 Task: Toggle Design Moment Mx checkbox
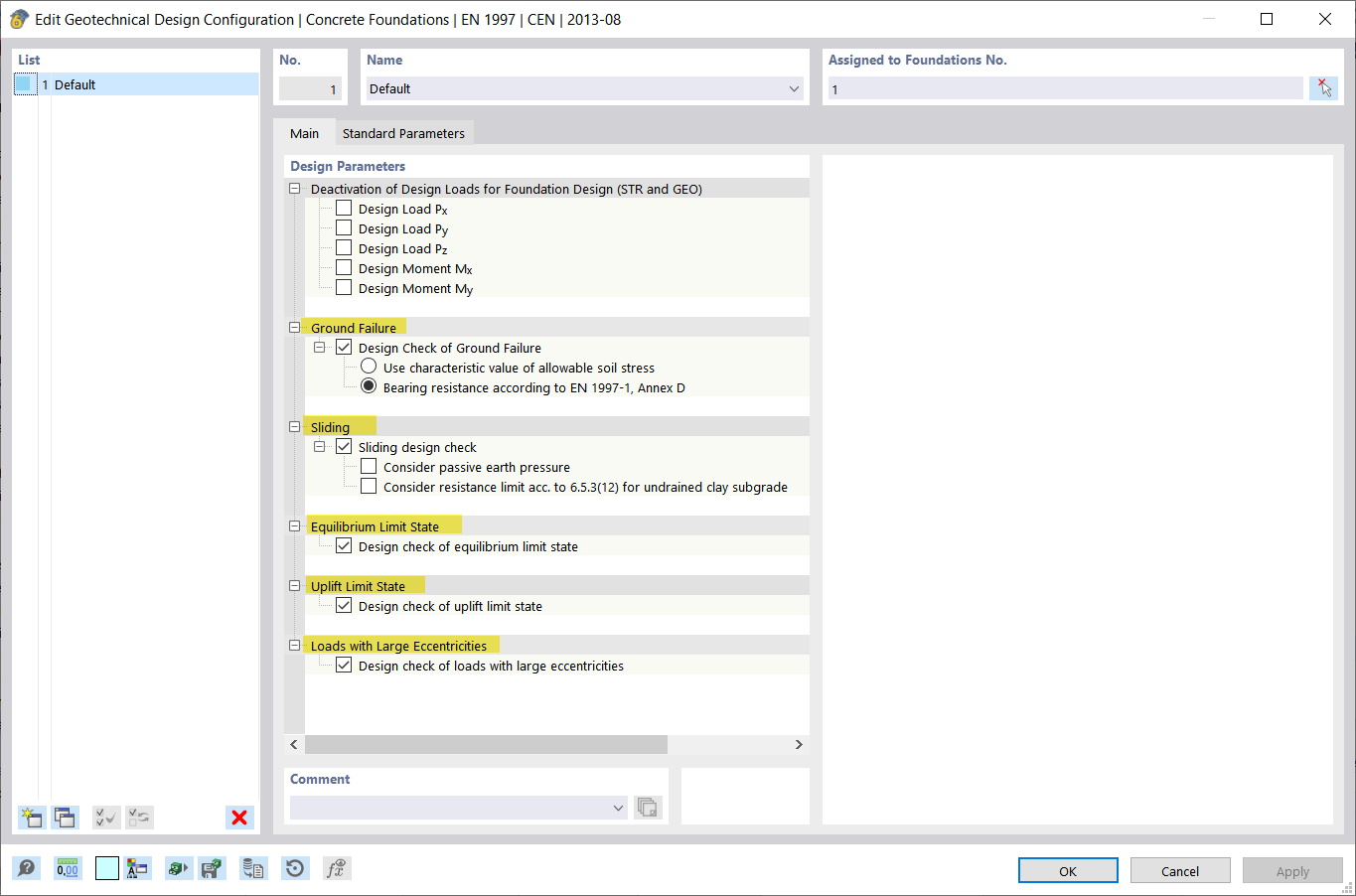coord(344,267)
